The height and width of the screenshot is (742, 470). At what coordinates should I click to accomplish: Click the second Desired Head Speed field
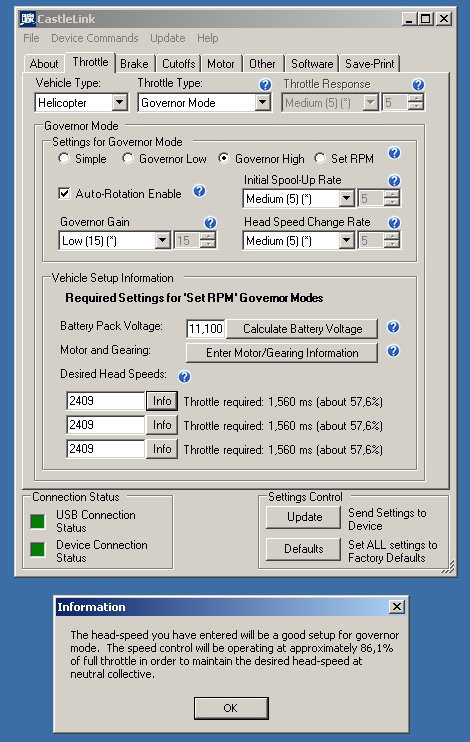(x=105, y=425)
